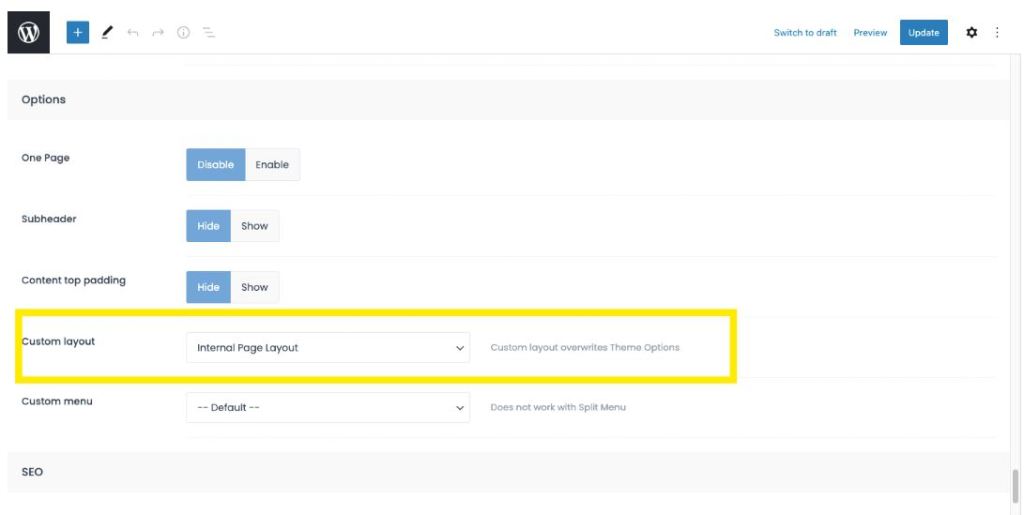The width and height of the screenshot is (1024, 515).
Task: Set Subheader to Hide
Action: [x=208, y=226]
